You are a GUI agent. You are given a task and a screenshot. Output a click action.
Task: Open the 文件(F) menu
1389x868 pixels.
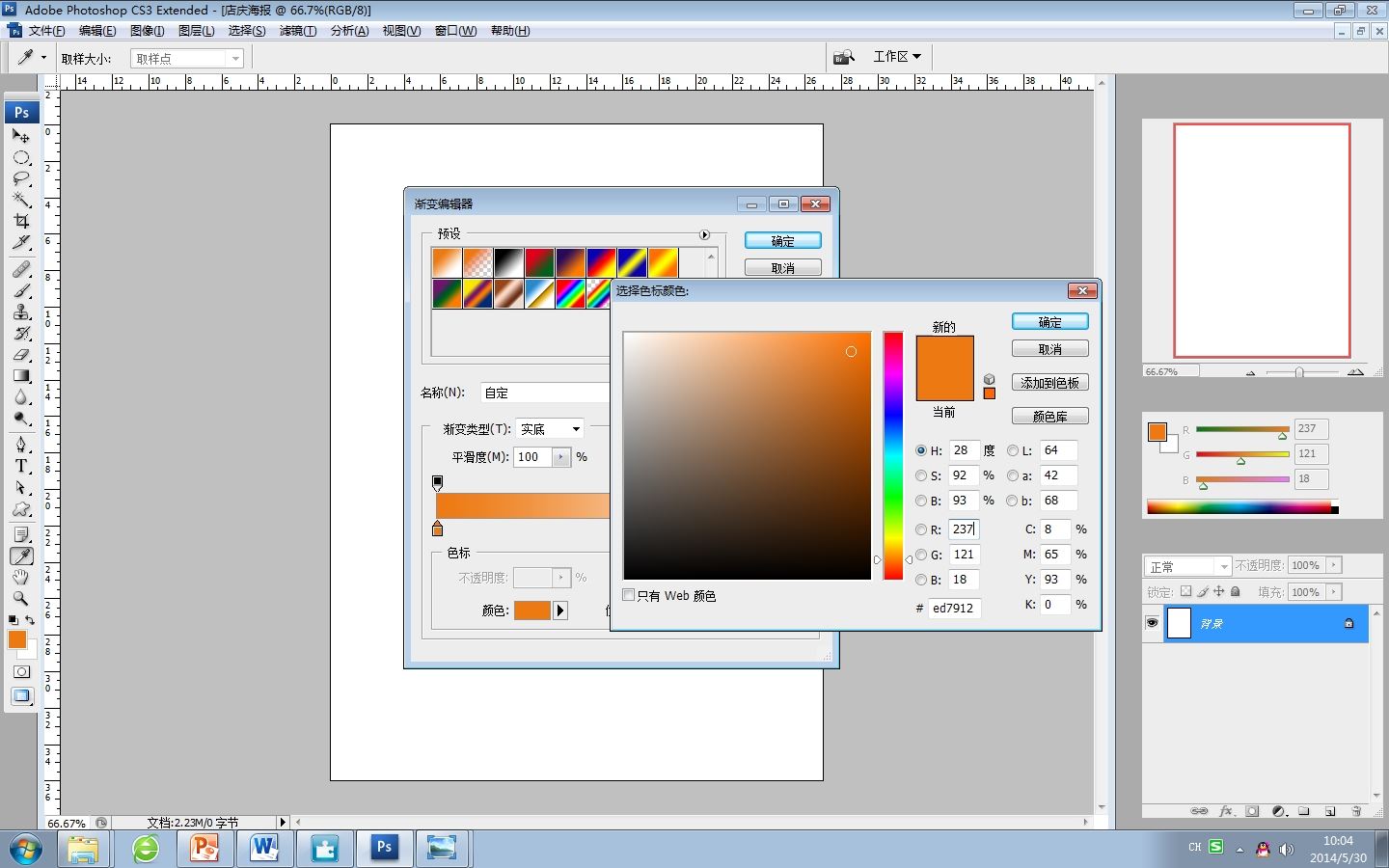coord(47,31)
